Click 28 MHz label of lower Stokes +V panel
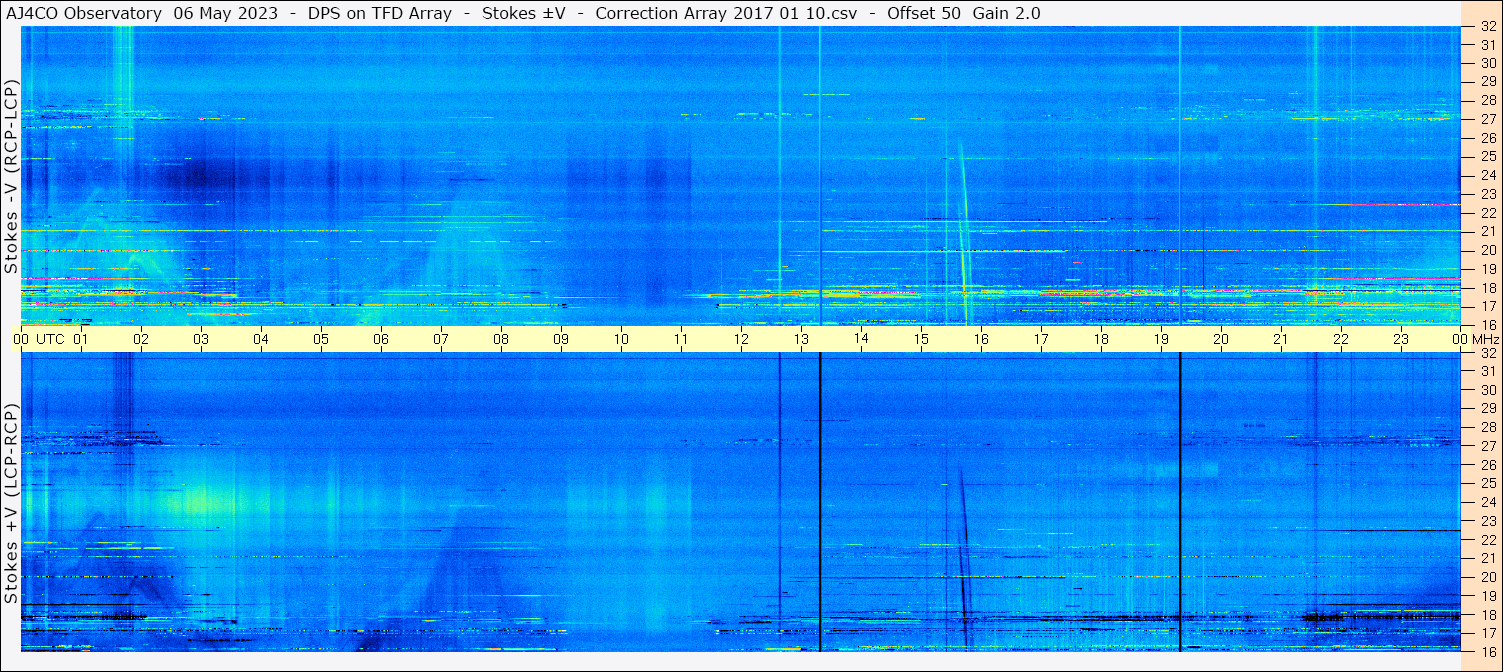 coord(1487,428)
